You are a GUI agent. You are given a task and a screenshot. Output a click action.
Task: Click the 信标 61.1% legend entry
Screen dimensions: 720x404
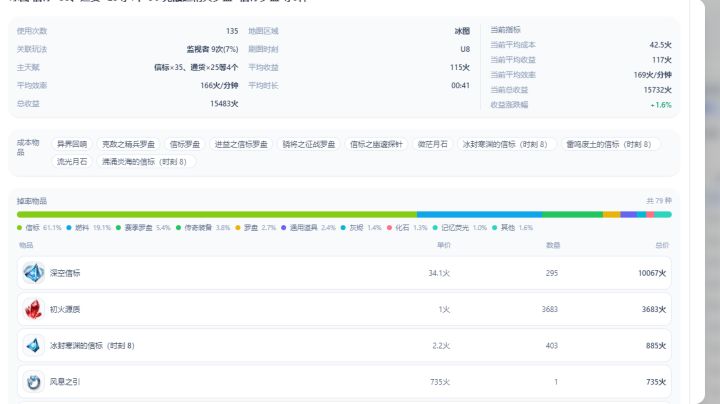[39, 228]
